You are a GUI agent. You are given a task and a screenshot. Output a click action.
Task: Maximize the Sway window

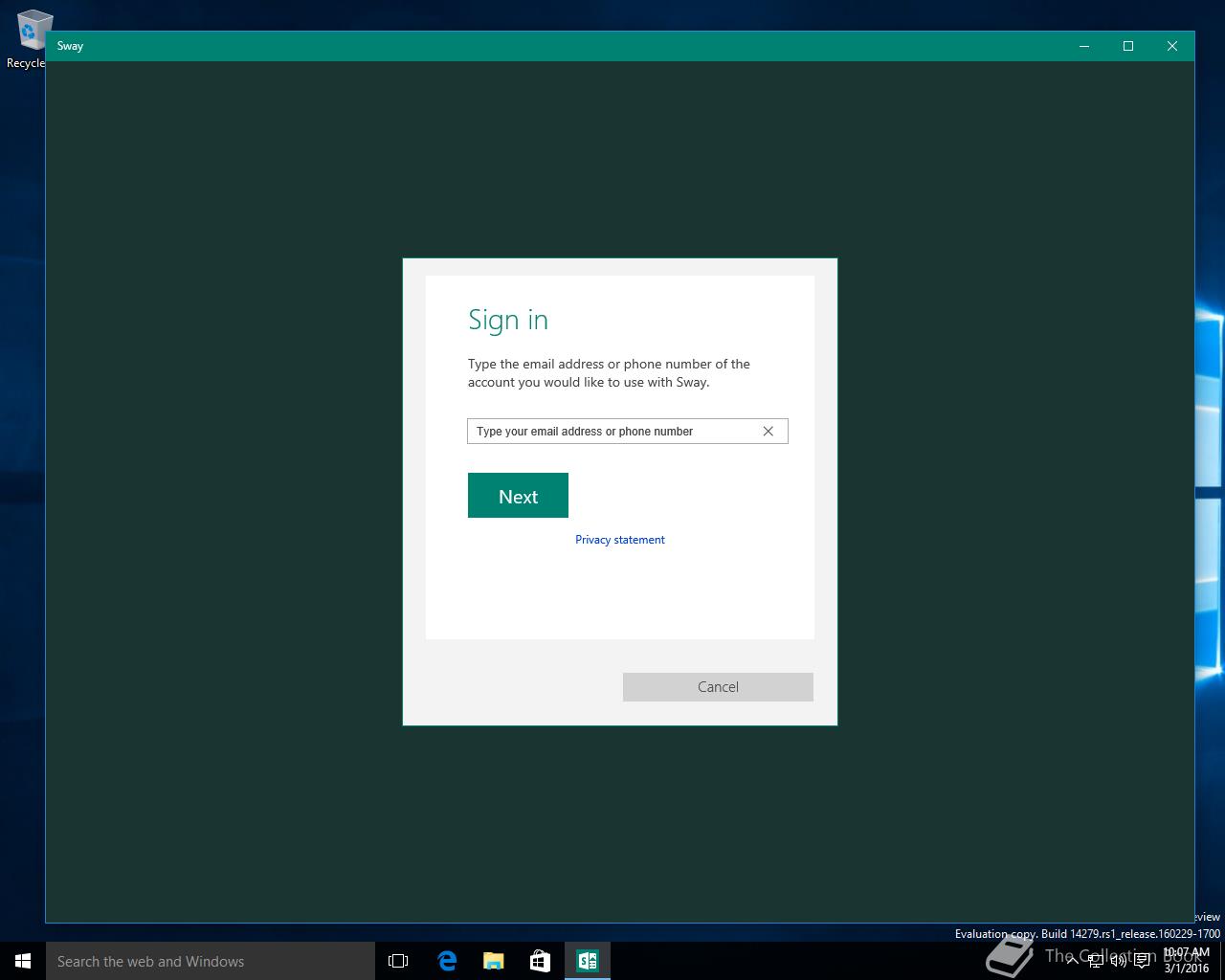point(1128,46)
